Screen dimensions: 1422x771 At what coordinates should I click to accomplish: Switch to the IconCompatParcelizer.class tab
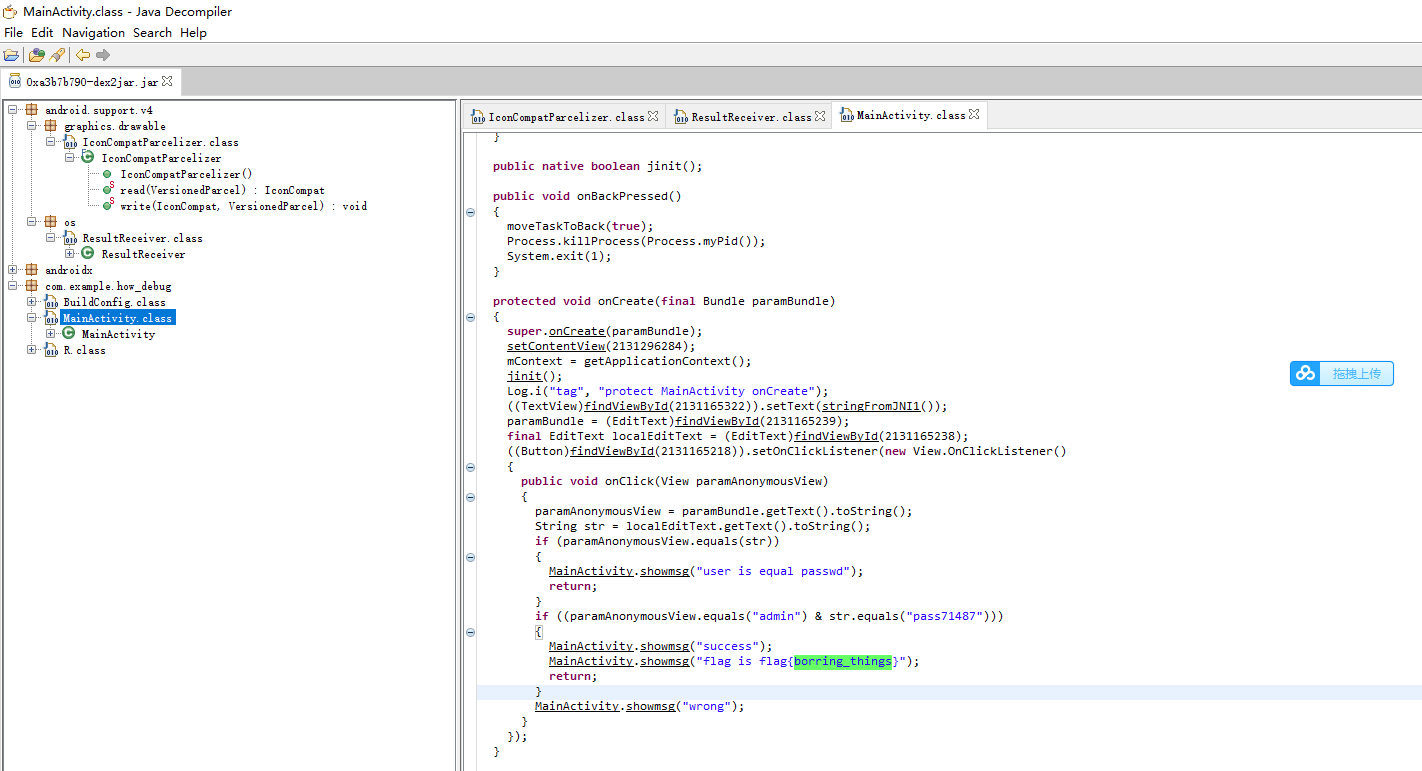click(x=566, y=117)
